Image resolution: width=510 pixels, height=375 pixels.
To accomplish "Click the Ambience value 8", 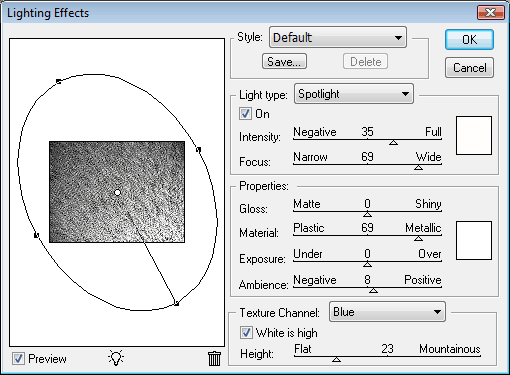I will click(x=367, y=280).
